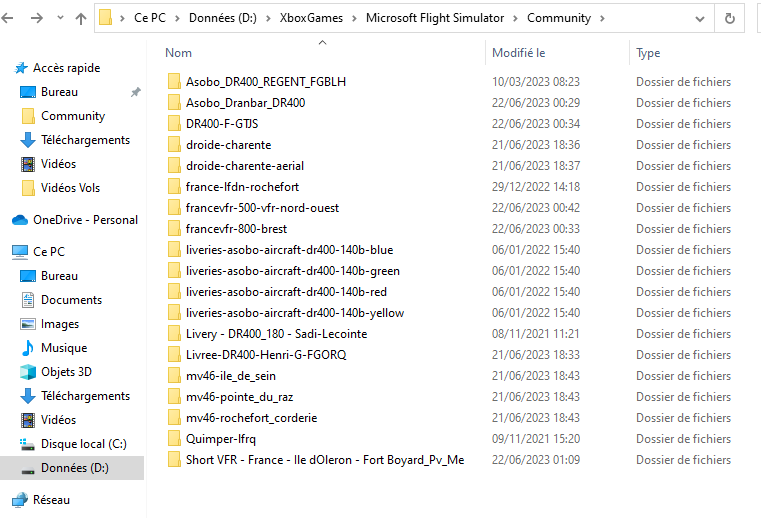
Task: Sort by the Nom column header
Action: [179, 52]
